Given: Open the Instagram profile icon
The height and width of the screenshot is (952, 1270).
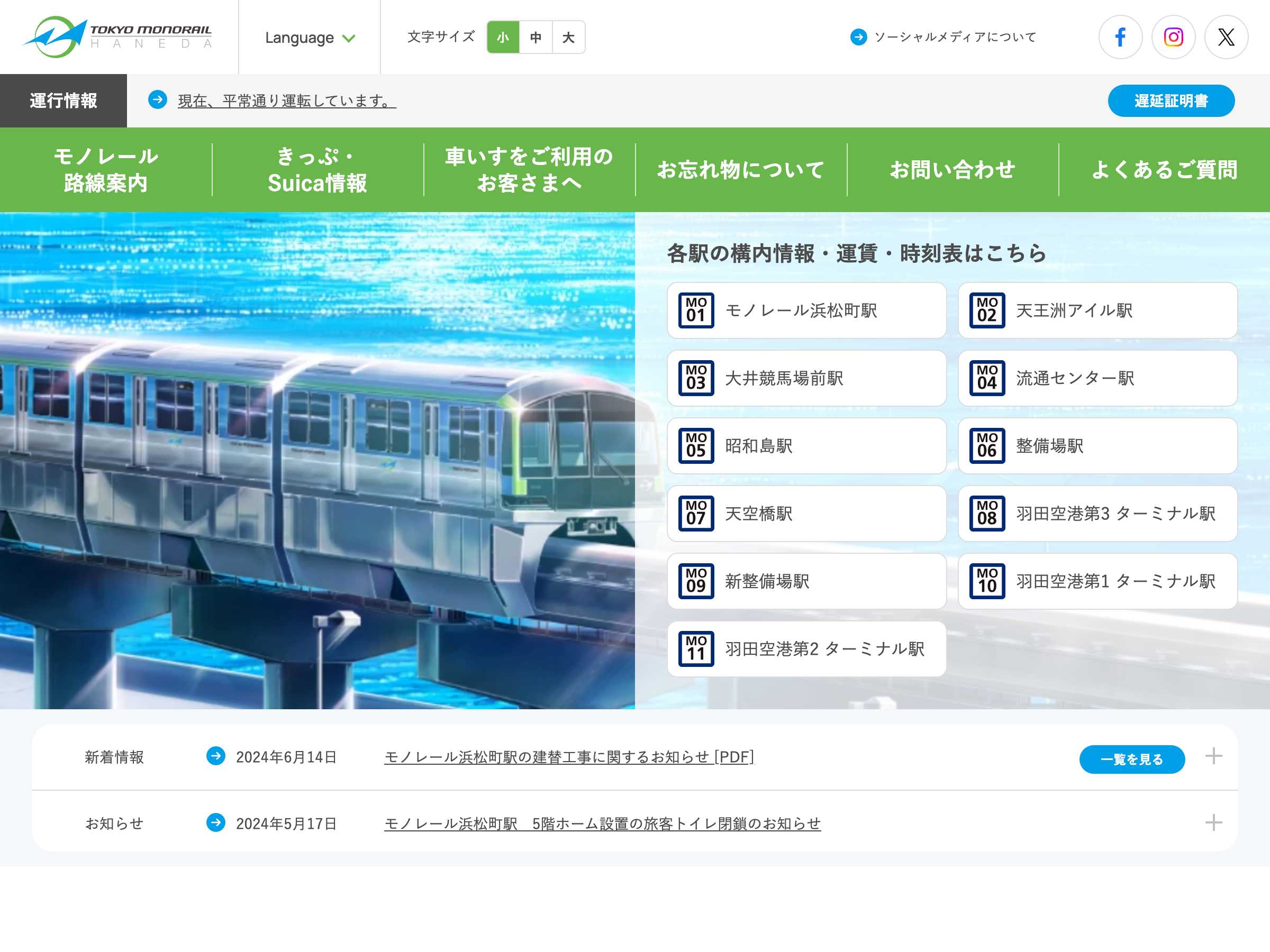Looking at the screenshot, I should pyautogui.click(x=1172, y=36).
